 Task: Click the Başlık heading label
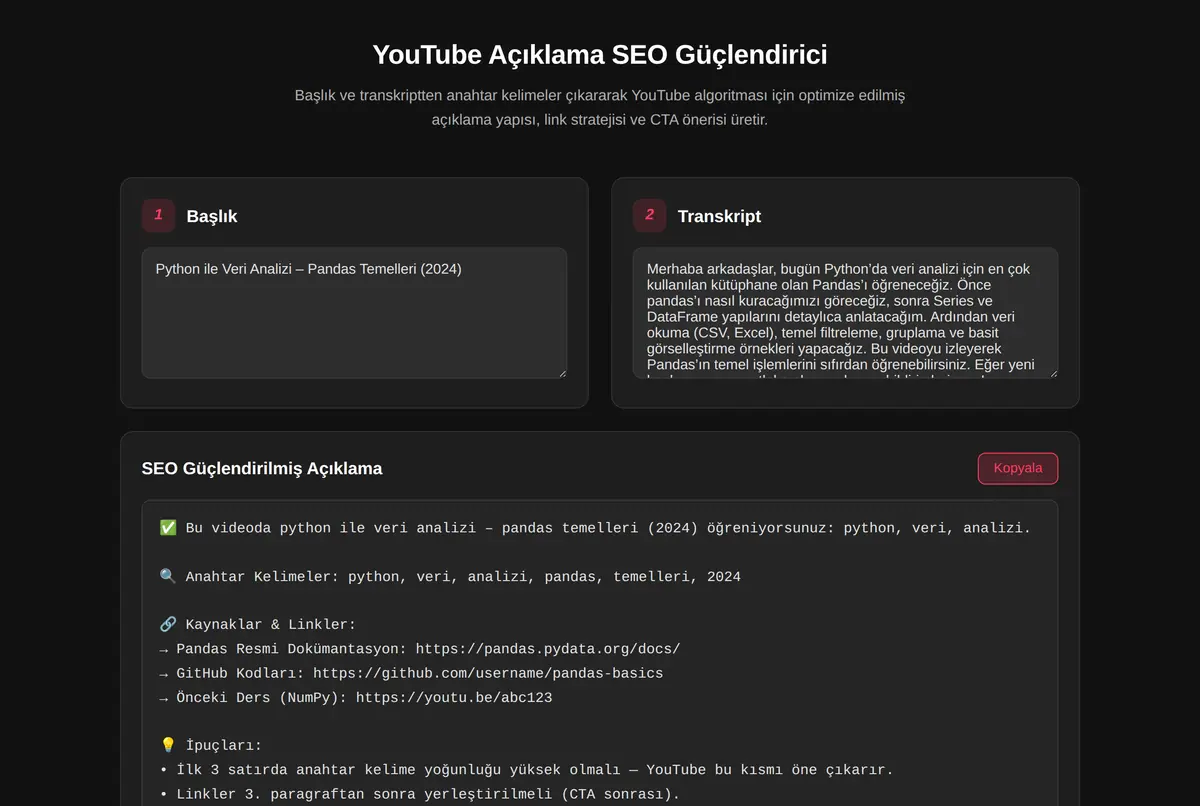tap(212, 216)
